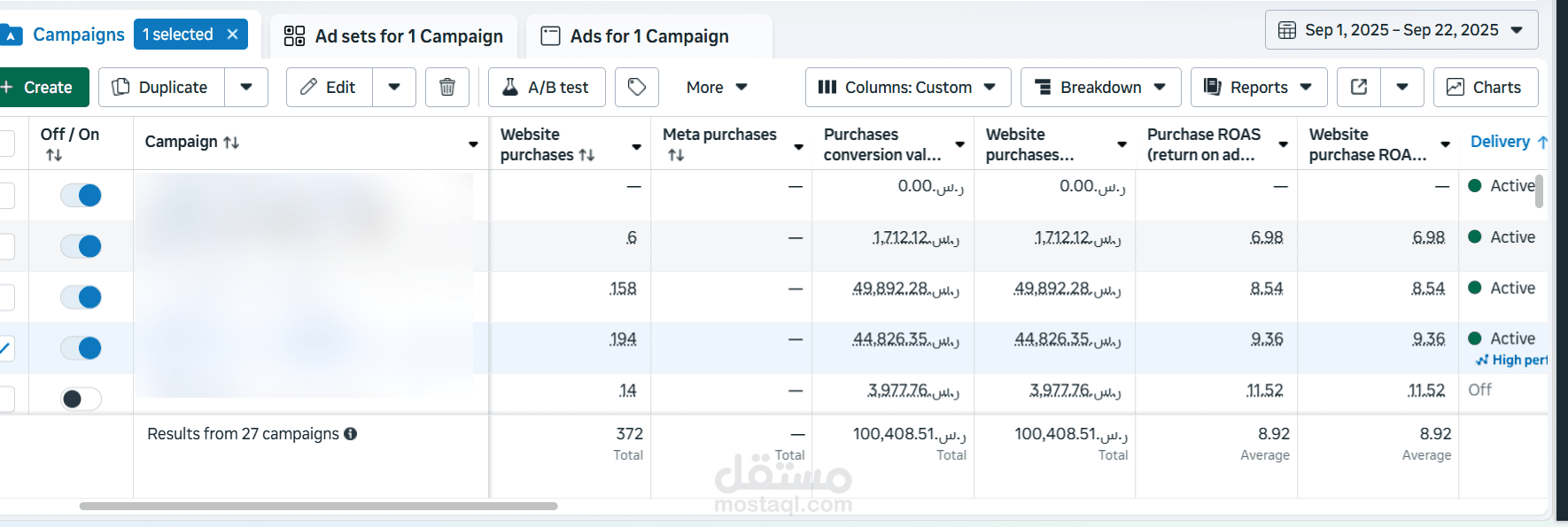
Task: Open Campaign column header dropdown arrow
Action: point(473,143)
